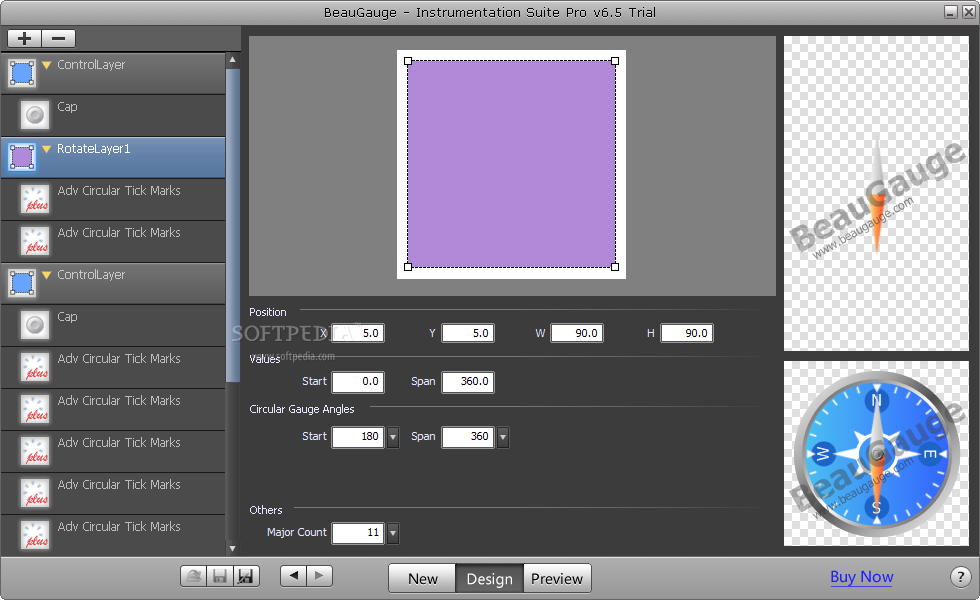Click the Values Span field showing 360.0
The height and width of the screenshot is (600, 980).
tap(468, 381)
